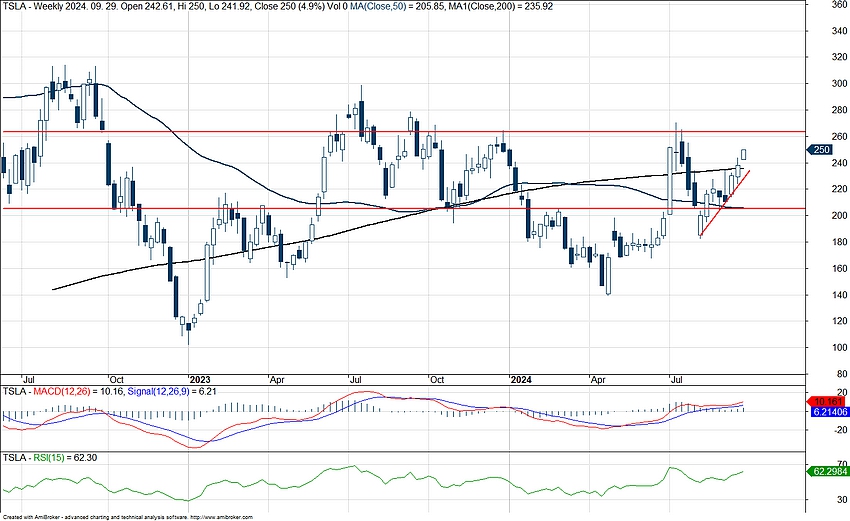The image size is (850, 521).
Task: Click the 200 price axis label
Action: (x=839, y=216)
